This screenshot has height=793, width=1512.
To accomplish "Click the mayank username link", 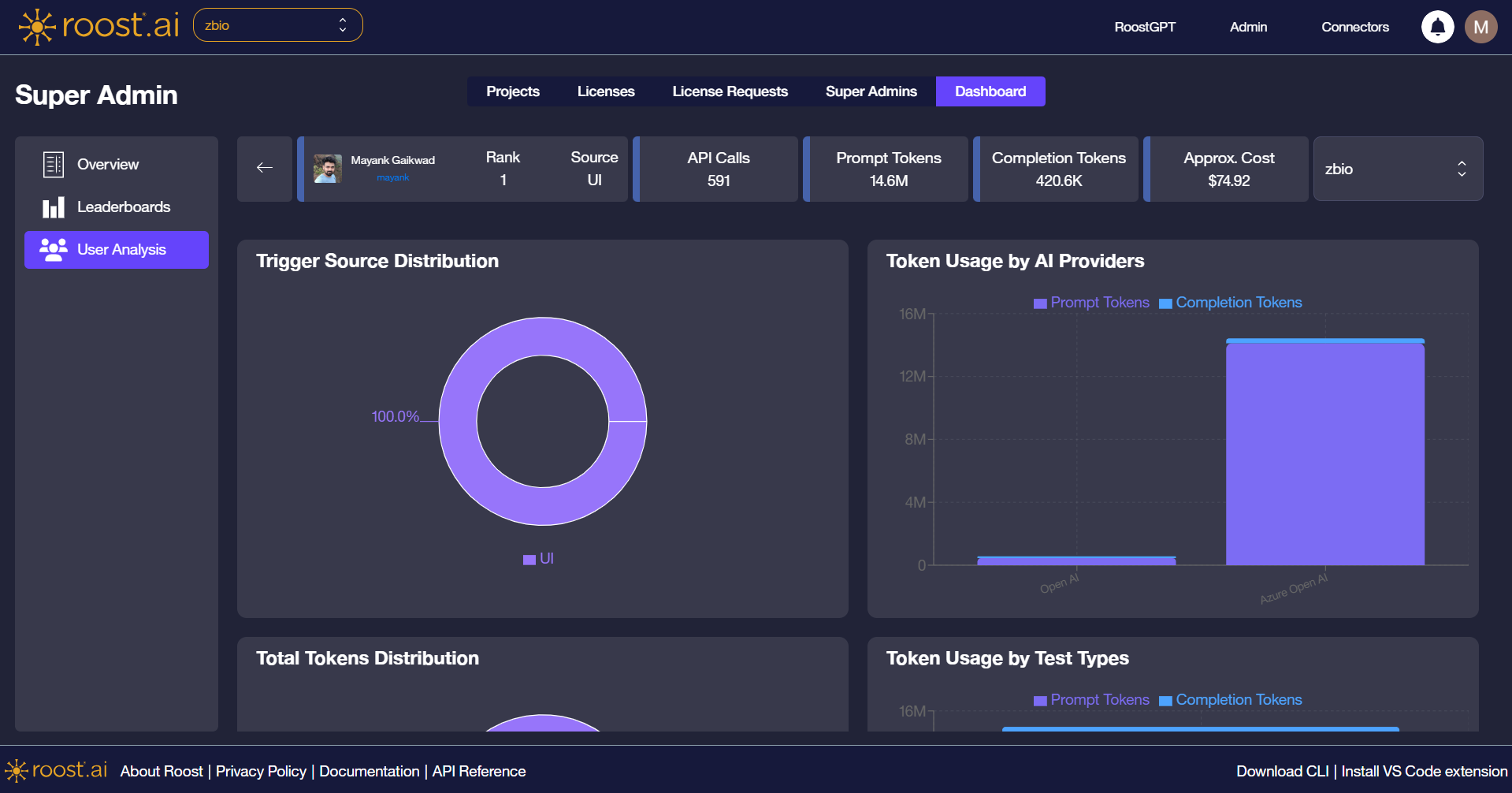I will coord(392,177).
